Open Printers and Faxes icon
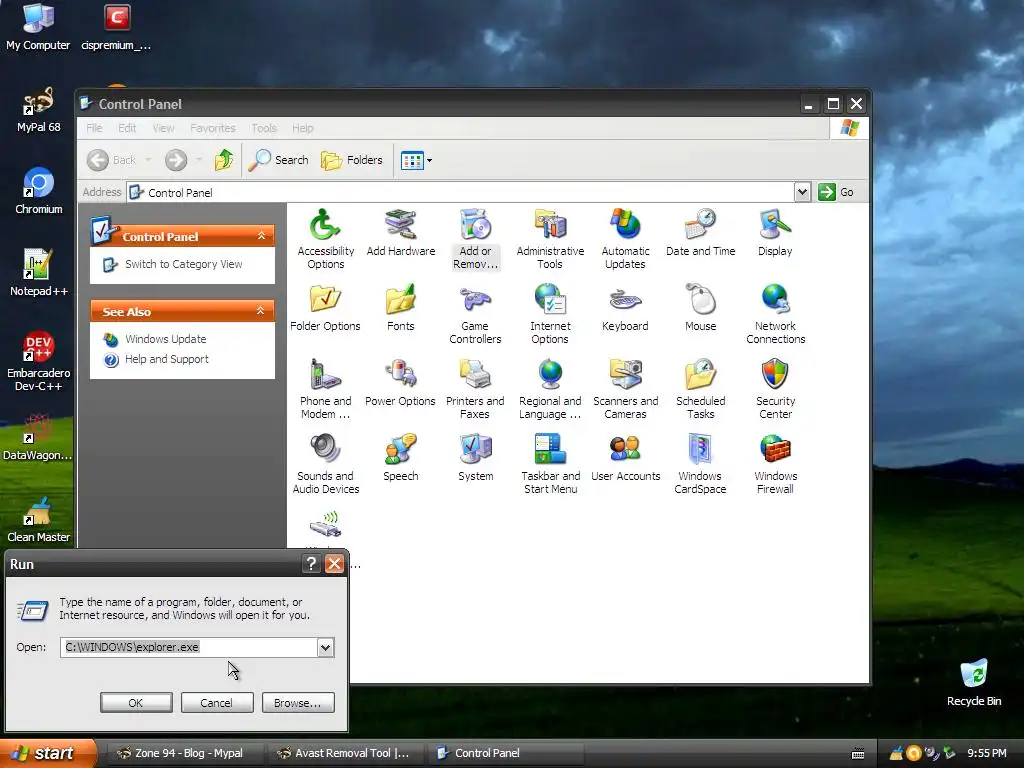This screenshot has width=1024, height=768. [475, 389]
